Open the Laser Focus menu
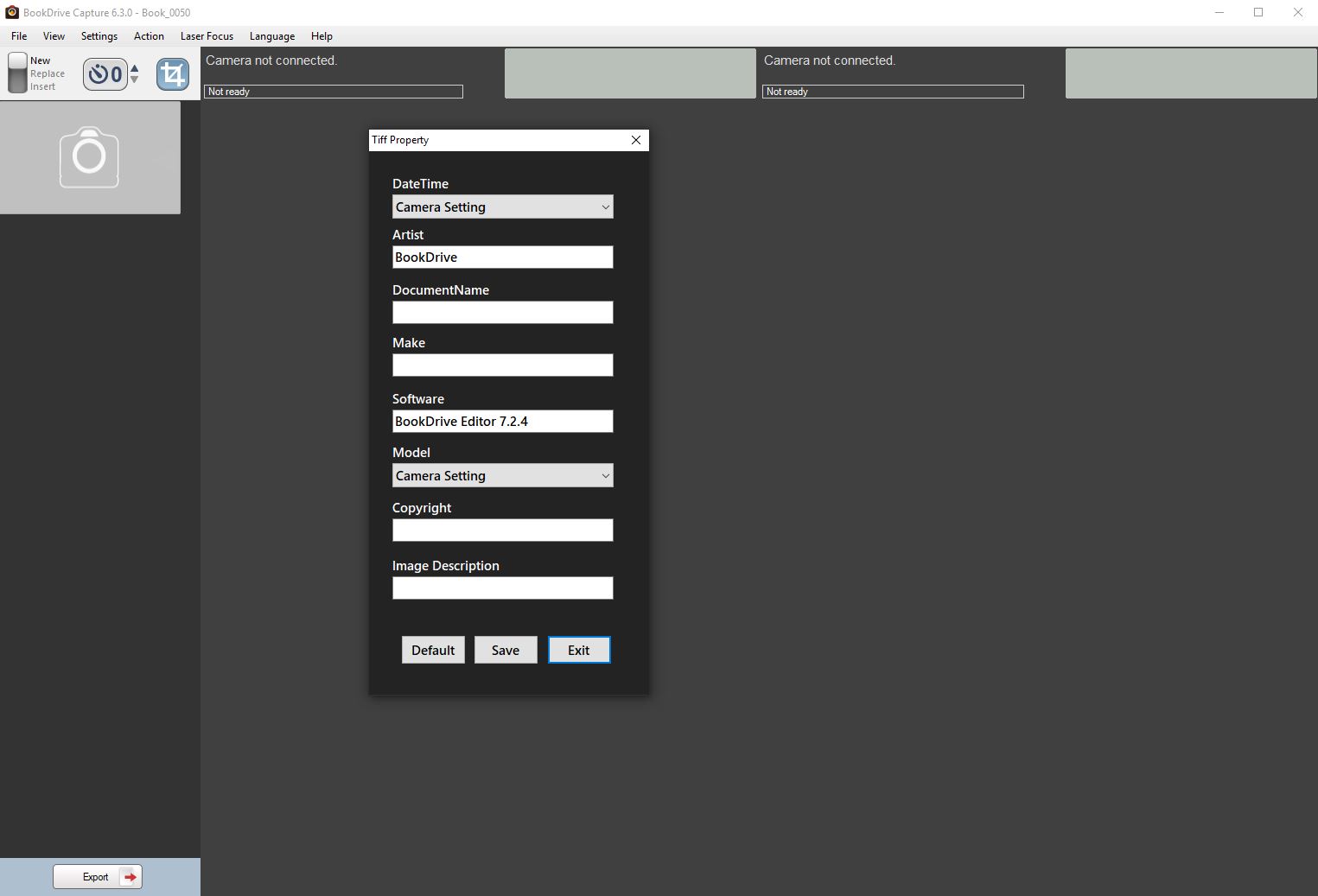This screenshot has width=1318, height=896. (x=207, y=36)
